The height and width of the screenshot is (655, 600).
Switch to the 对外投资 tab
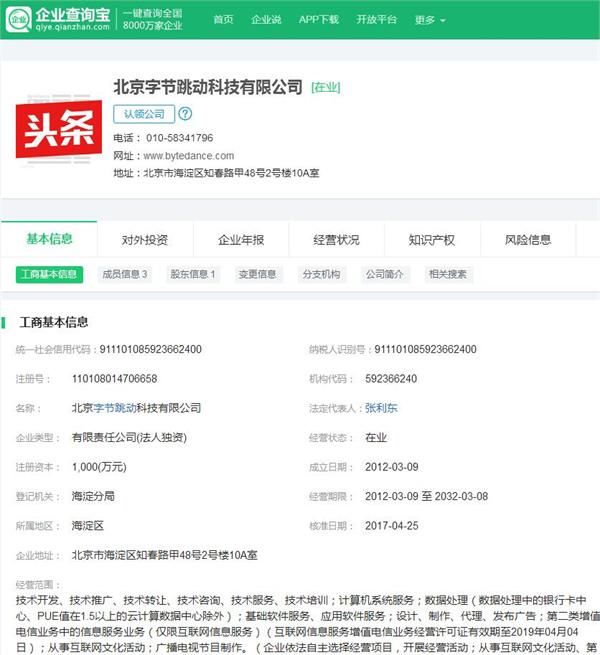(x=145, y=240)
